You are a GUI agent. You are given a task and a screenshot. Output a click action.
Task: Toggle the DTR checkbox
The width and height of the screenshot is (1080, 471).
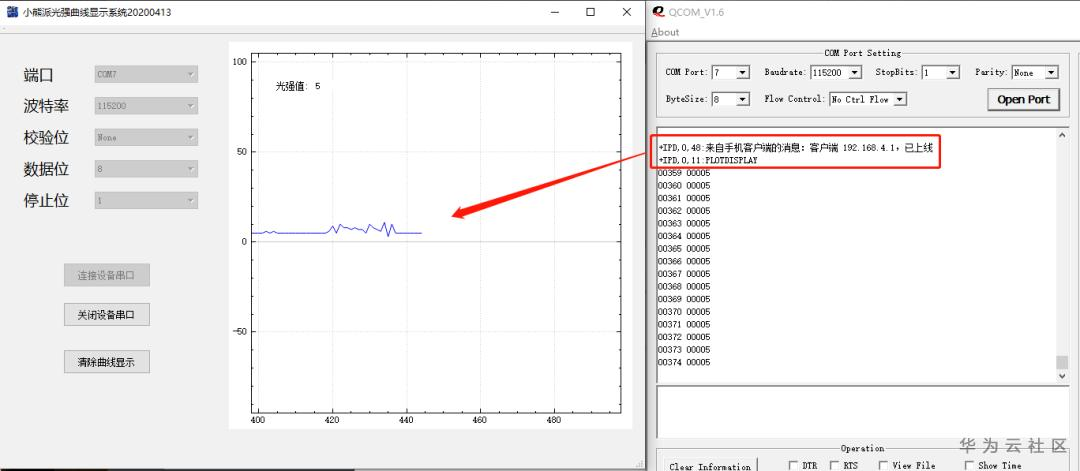pyautogui.click(x=793, y=466)
